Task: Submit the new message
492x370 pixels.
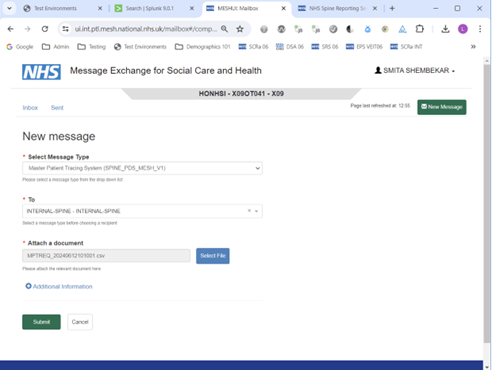Action: tap(41, 322)
